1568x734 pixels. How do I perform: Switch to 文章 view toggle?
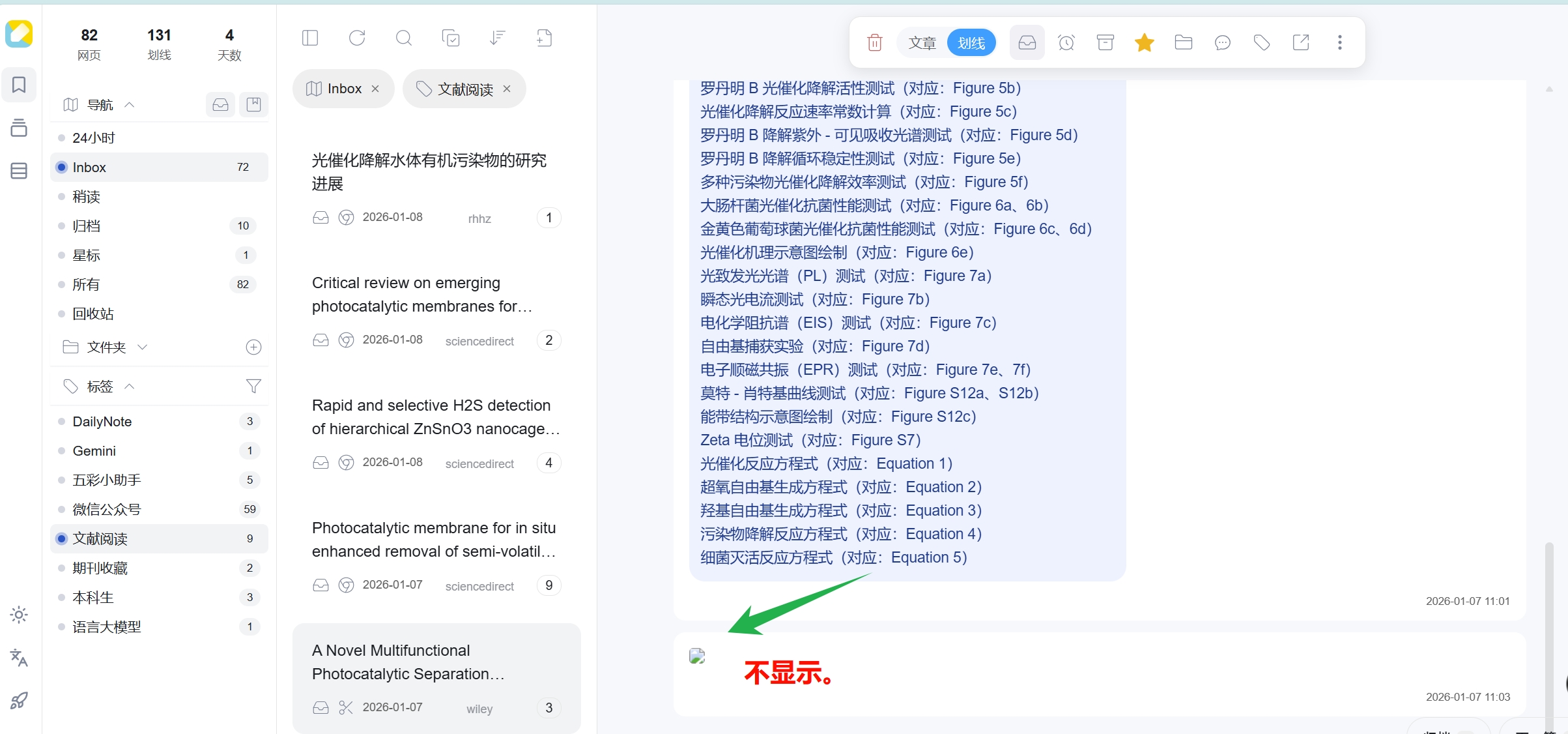click(922, 43)
